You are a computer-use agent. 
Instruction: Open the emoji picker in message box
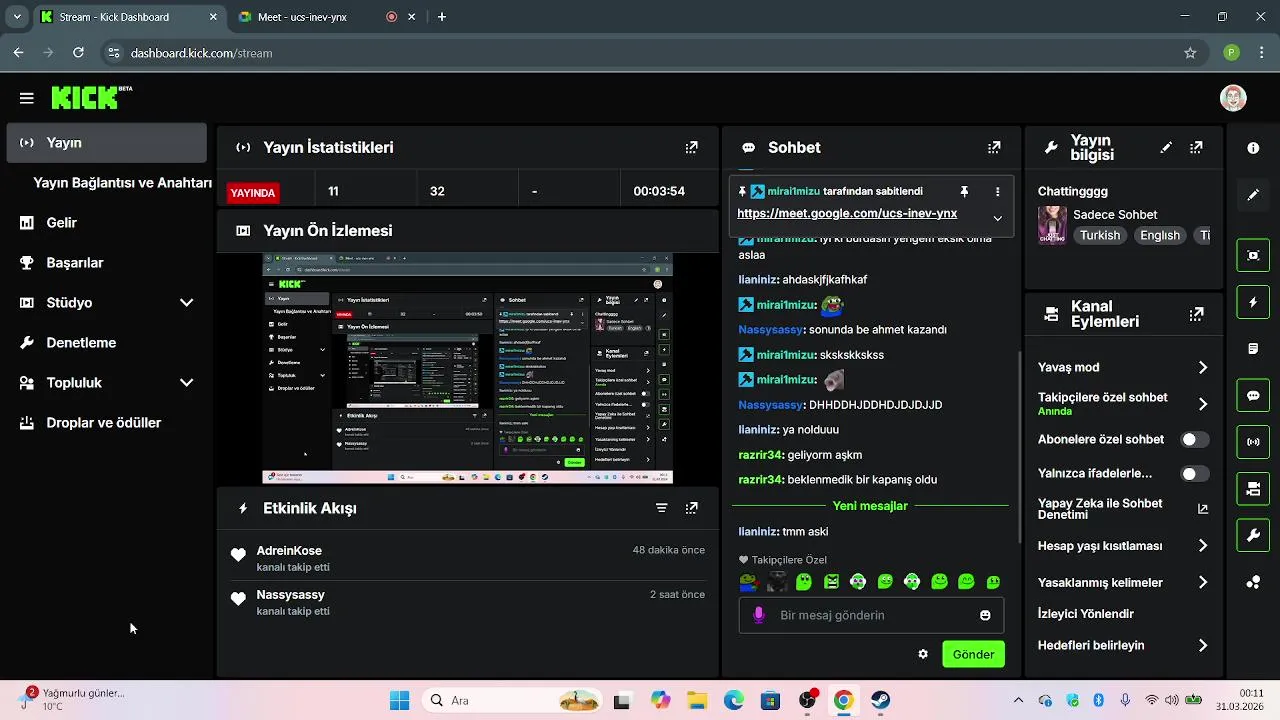click(985, 615)
